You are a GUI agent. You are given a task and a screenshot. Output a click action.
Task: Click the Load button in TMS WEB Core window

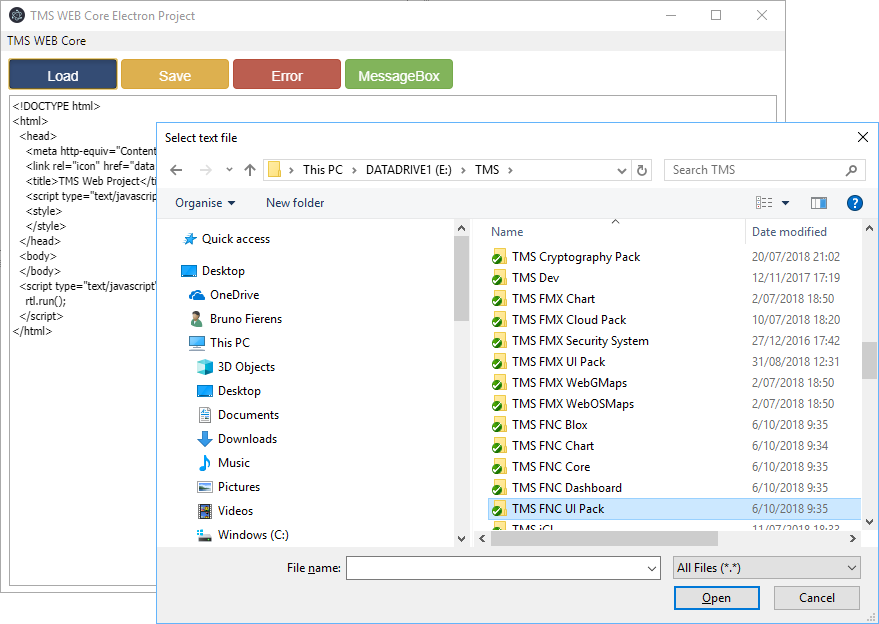63,75
